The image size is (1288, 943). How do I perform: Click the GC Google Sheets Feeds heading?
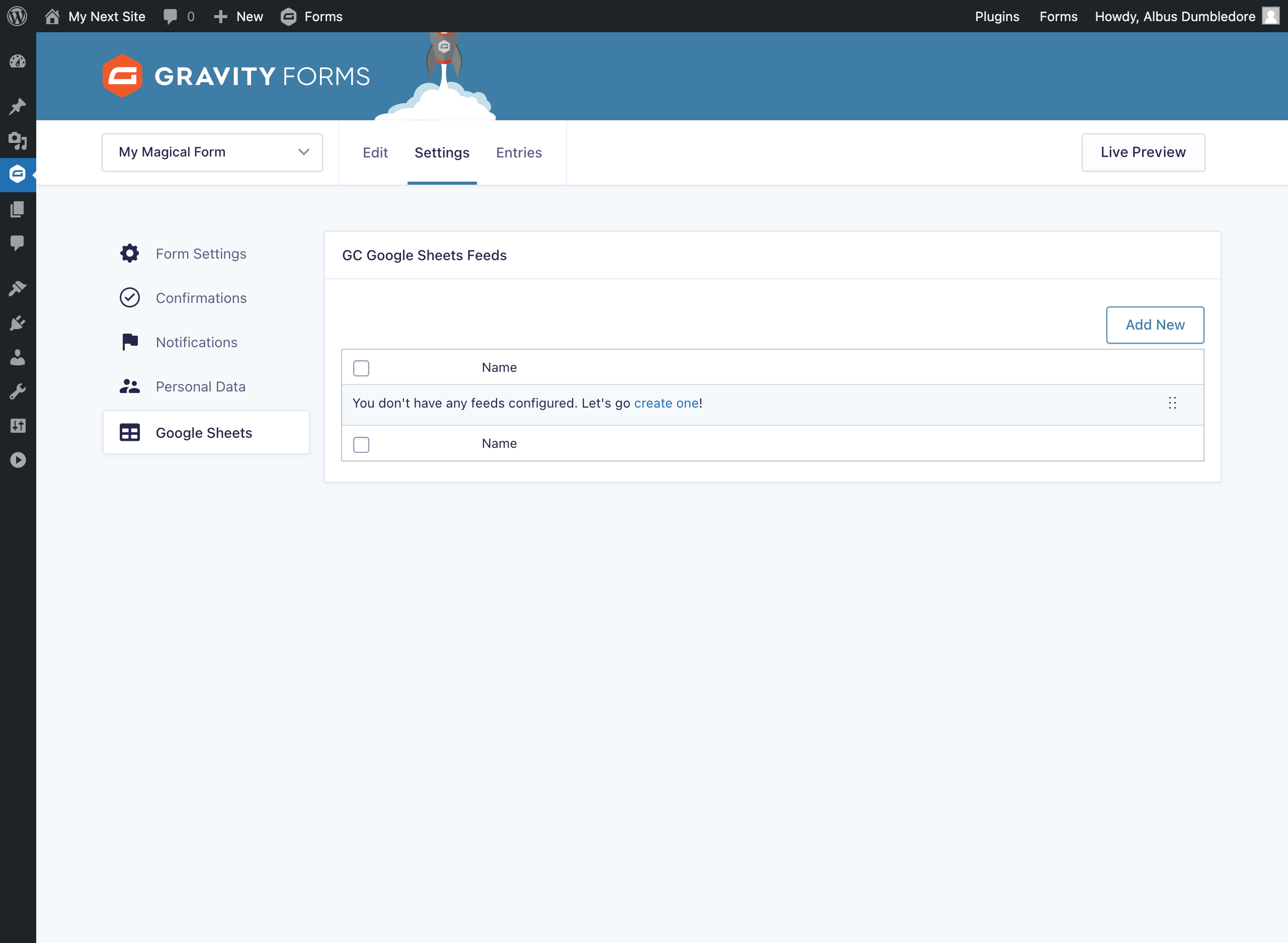(424, 255)
